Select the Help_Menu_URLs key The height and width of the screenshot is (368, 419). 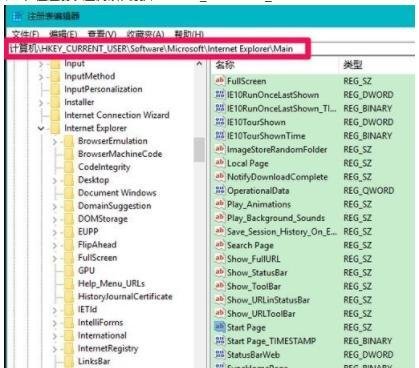click(x=111, y=284)
